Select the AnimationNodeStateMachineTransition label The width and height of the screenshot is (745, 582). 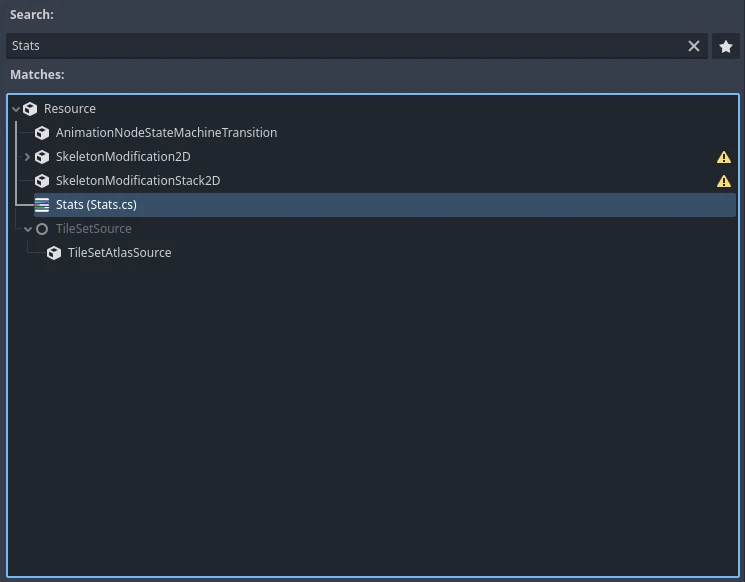[166, 133]
